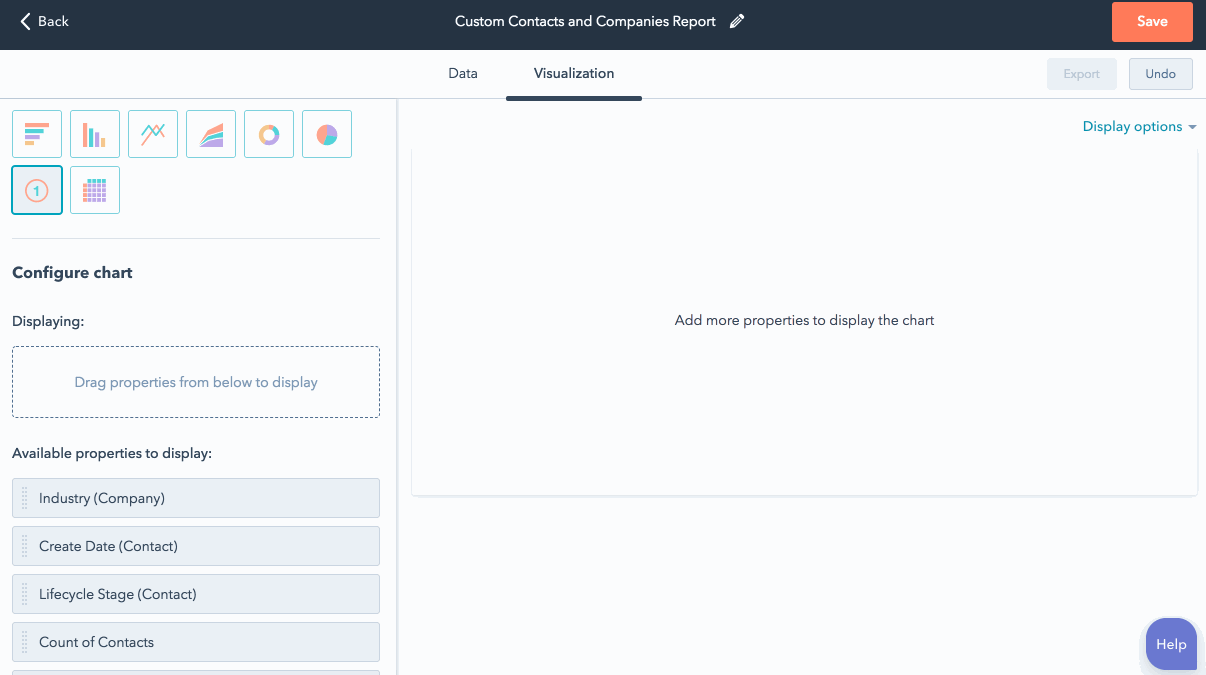
Task: Select the donut chart type
Action: [x=269, y=134]
